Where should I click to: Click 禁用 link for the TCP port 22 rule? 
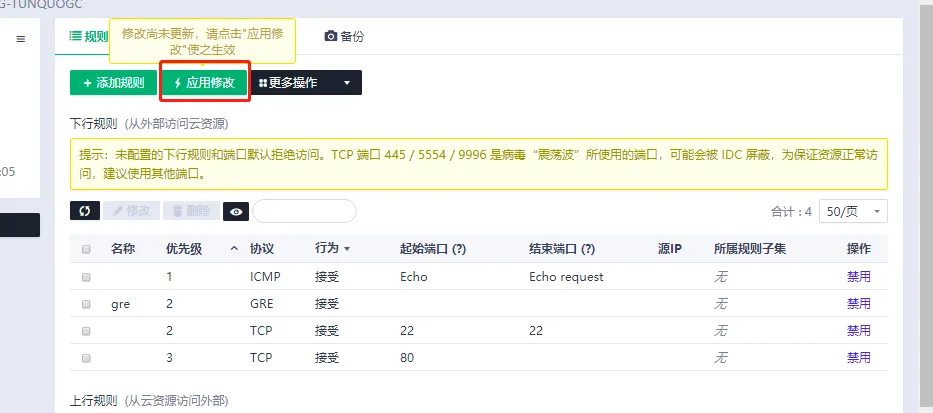click(858, 331)
